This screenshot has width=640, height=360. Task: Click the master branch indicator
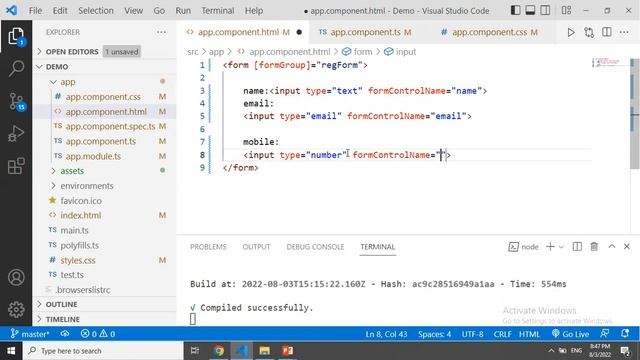pos(30,334)
